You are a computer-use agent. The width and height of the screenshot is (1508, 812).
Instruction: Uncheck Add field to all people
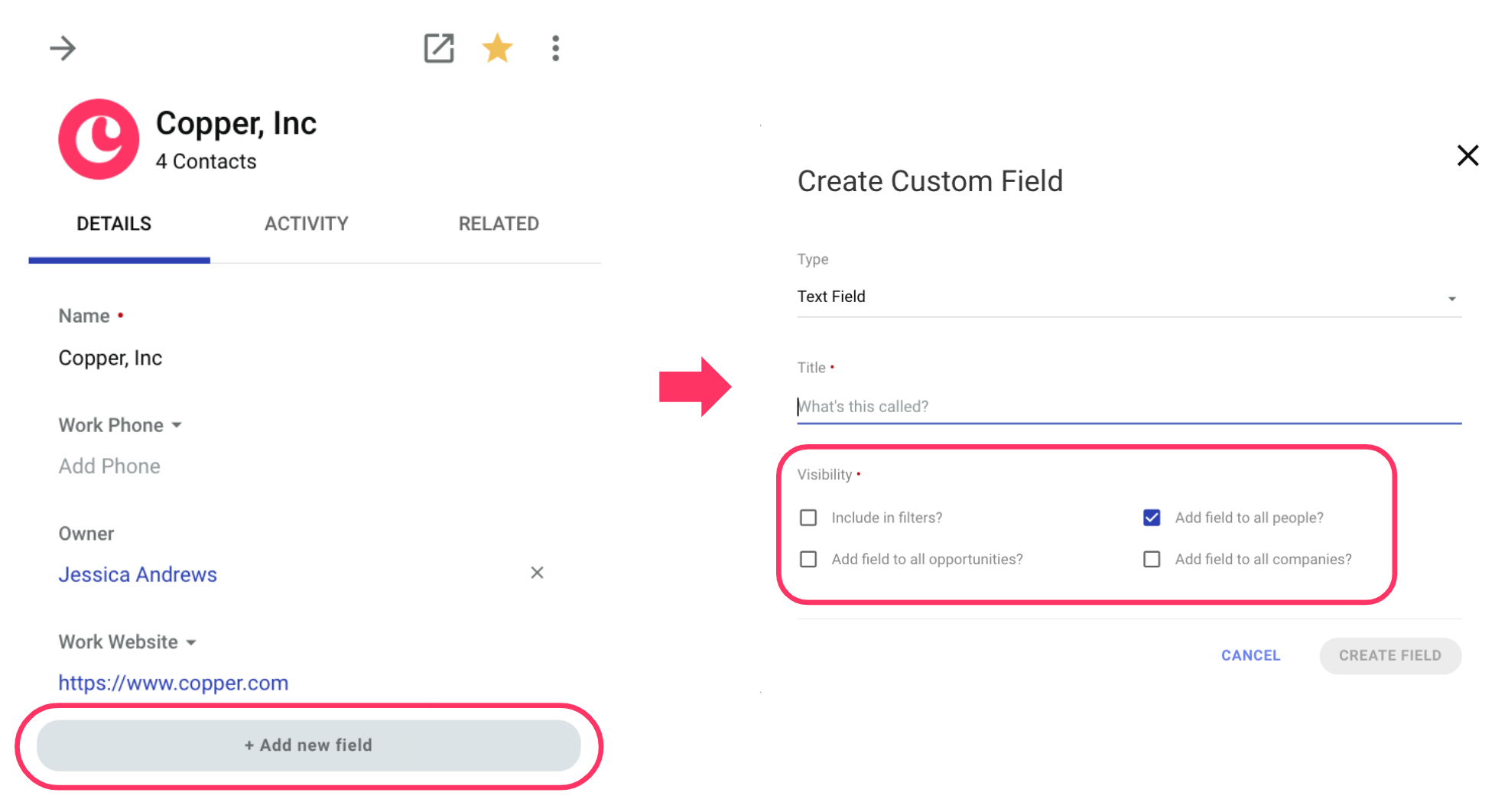(1152, 518)
